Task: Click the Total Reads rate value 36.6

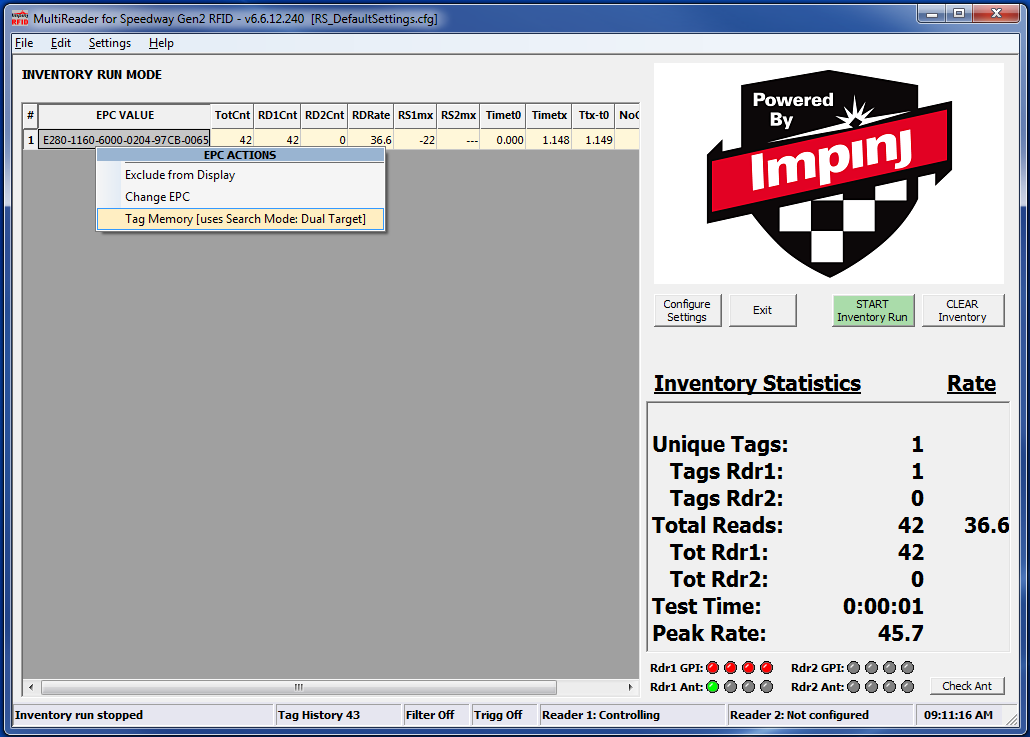Action: [987, 525]
